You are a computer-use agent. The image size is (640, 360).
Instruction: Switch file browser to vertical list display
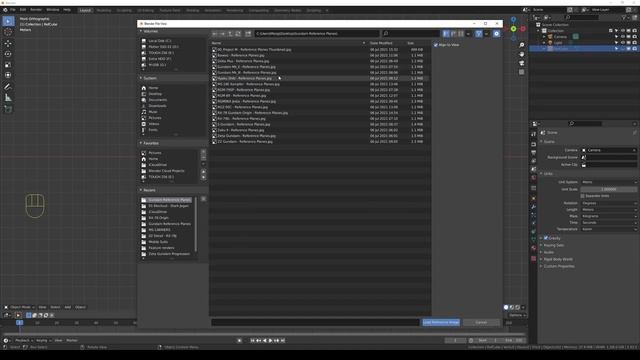click(446, 33)
